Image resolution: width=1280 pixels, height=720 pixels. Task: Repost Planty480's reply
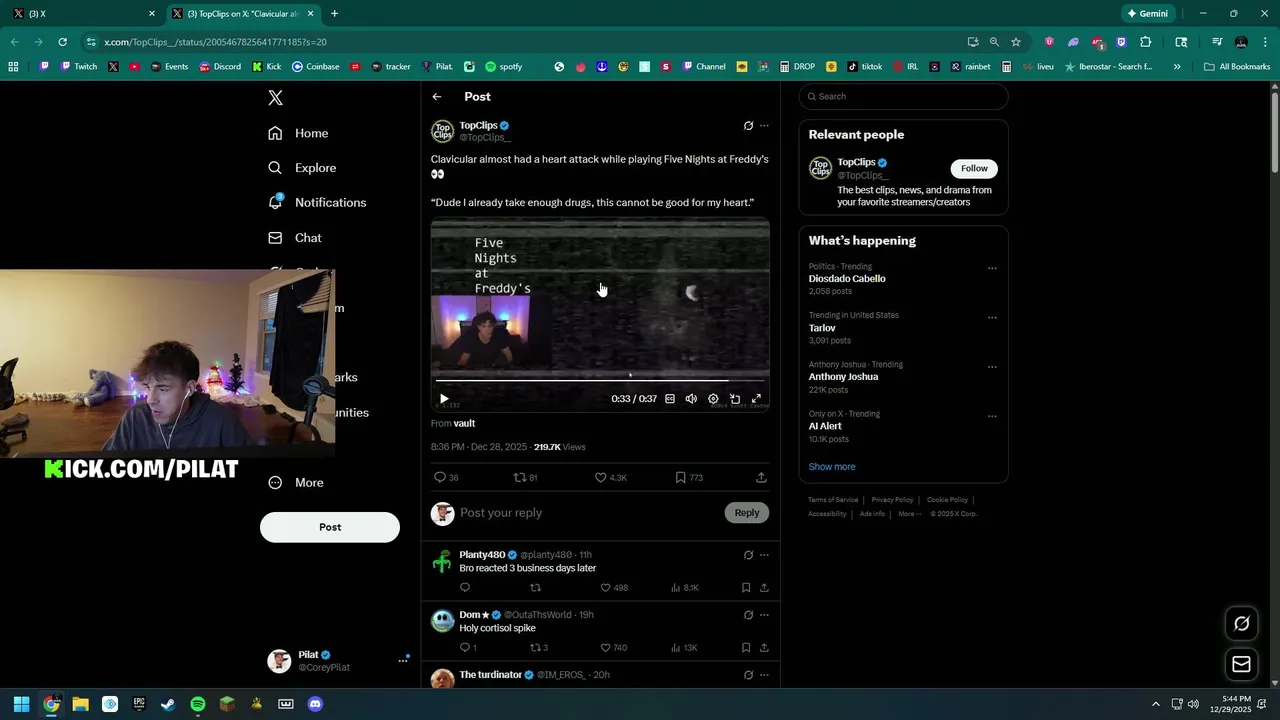pyautogui.click(x=535, y=588)
